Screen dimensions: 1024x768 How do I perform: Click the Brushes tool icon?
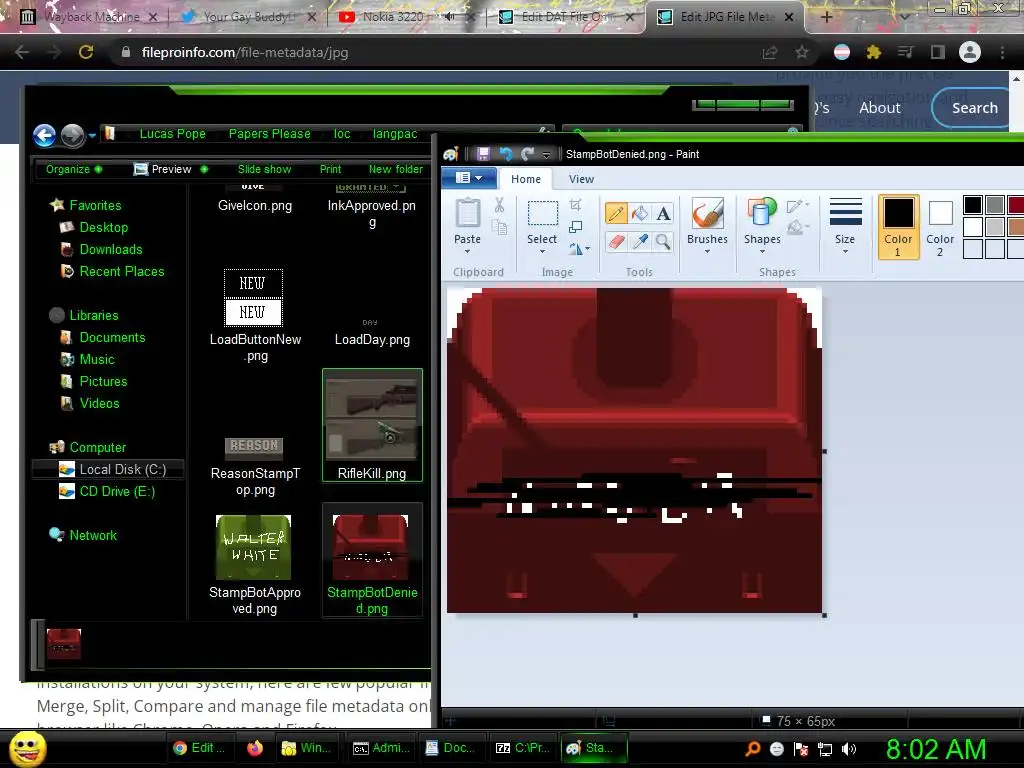point(707,214)
